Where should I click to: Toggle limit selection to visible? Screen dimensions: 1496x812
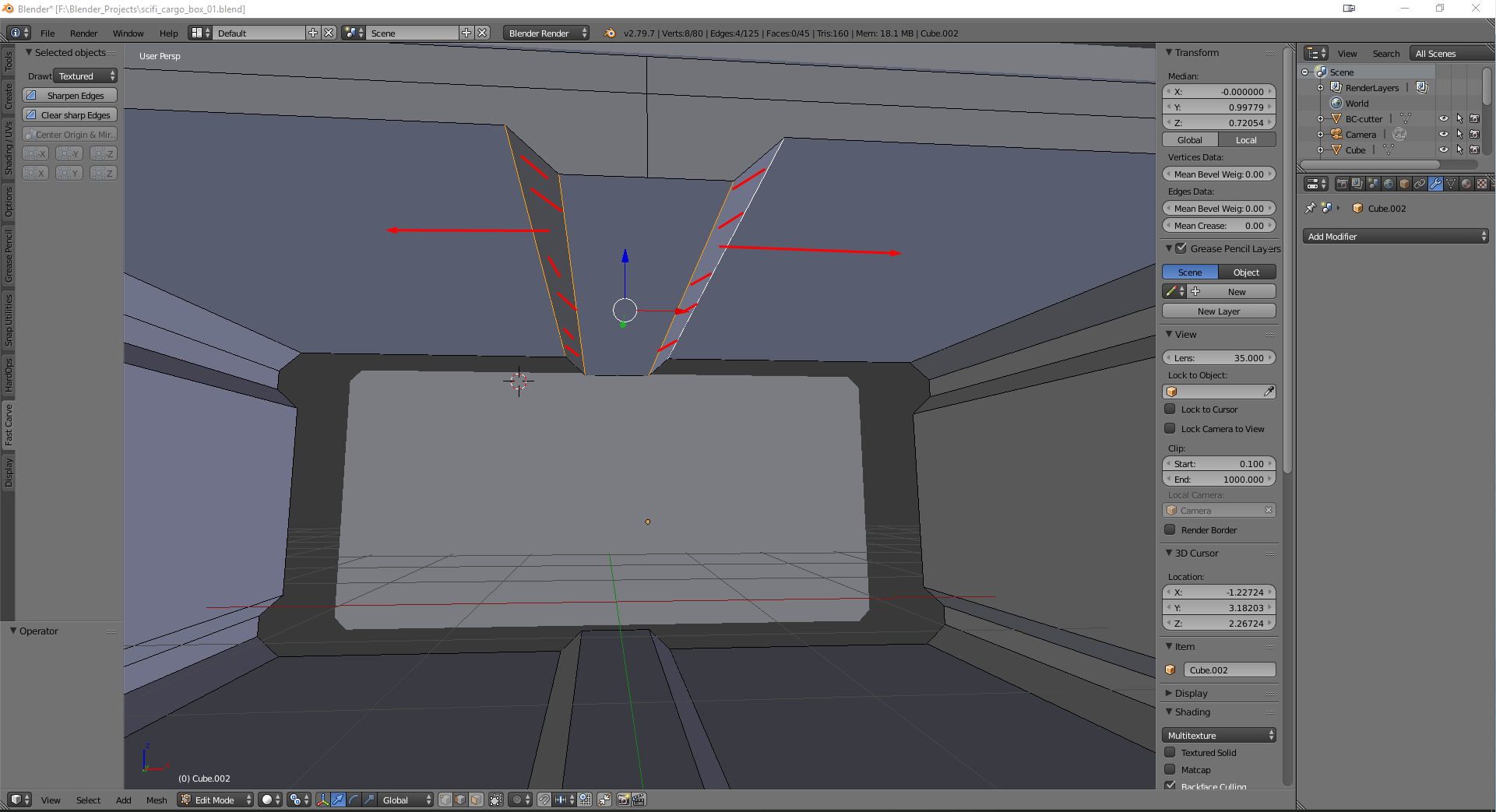click(496, 800)
